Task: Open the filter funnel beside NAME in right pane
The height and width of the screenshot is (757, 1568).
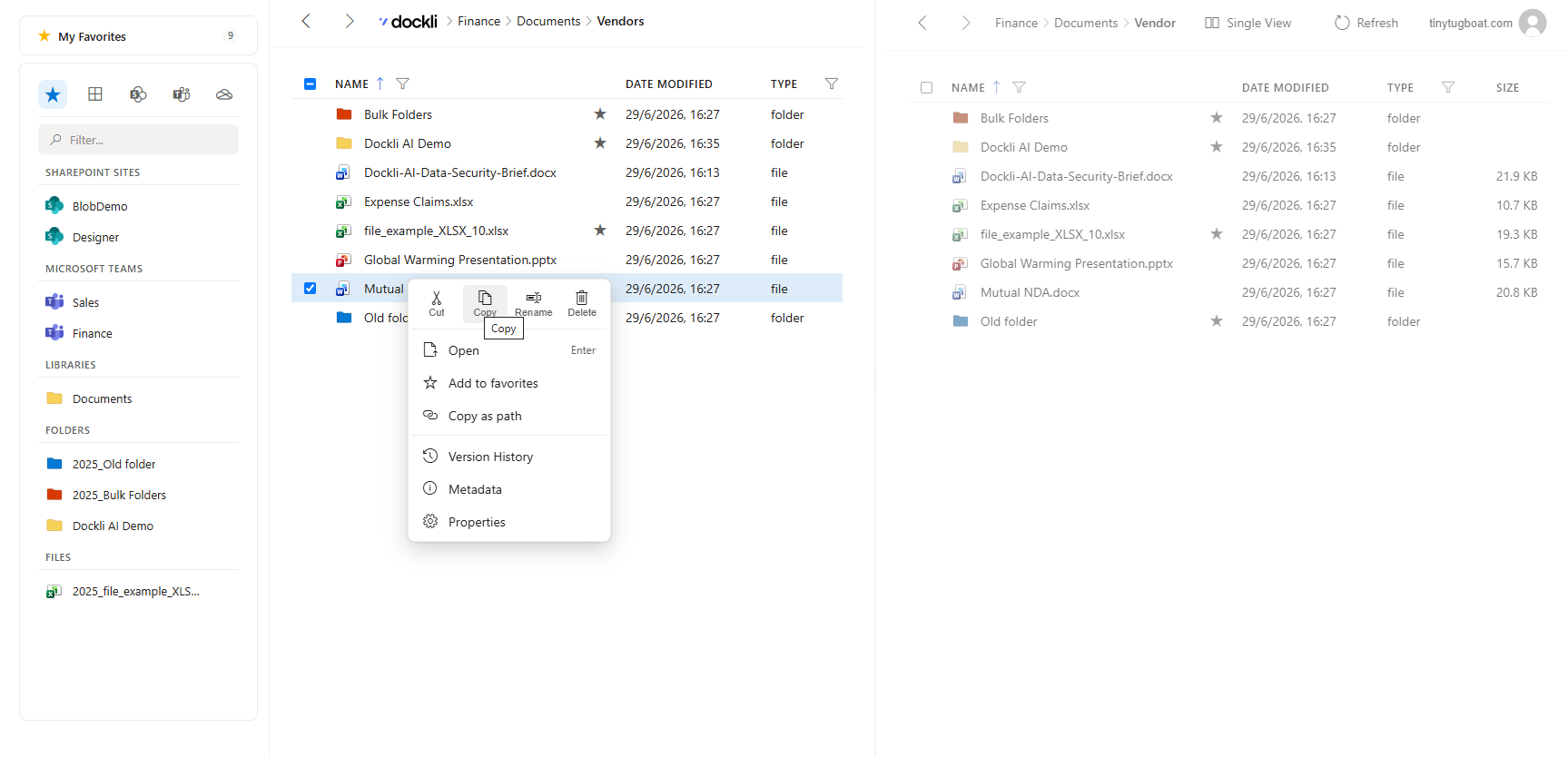Action: click(x=1020, y=87)
